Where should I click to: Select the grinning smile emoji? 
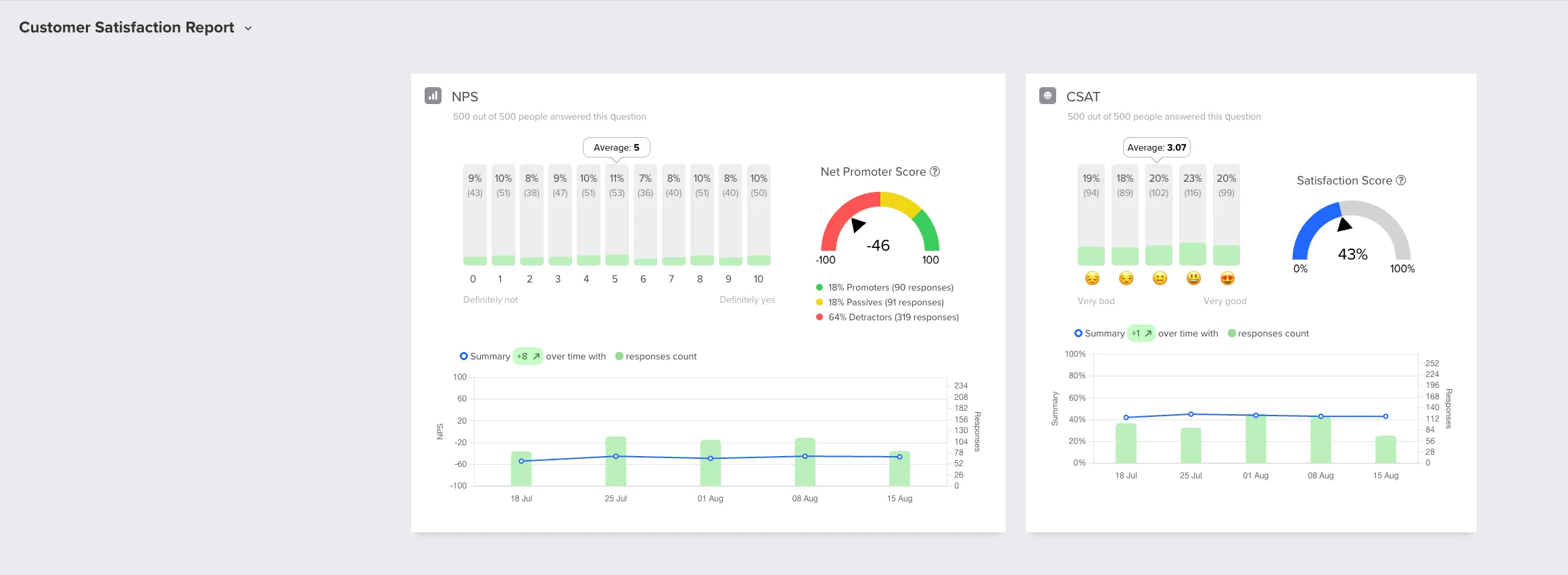click(x=1193, y=278)
